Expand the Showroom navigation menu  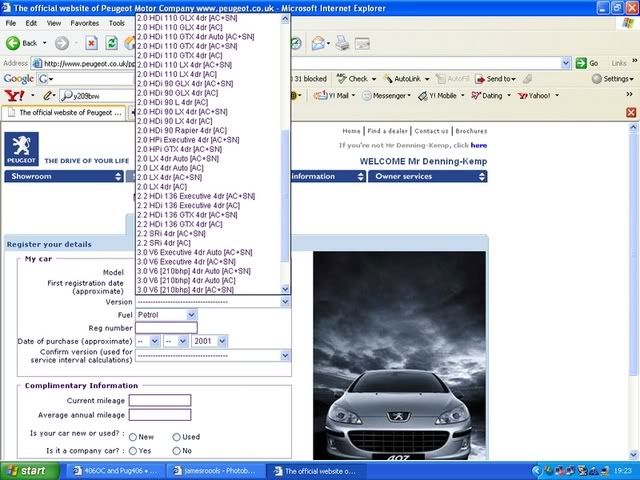coord(64,176)
